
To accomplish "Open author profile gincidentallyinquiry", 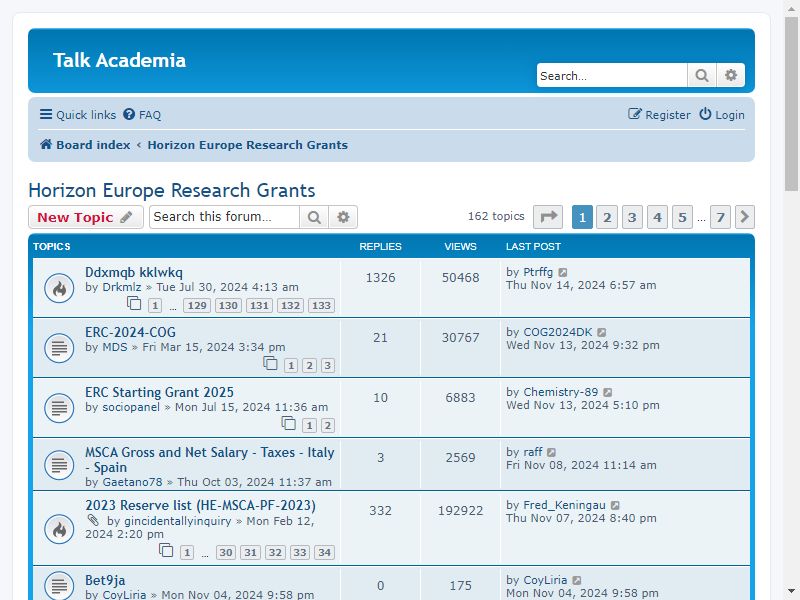I will [178, 521].
